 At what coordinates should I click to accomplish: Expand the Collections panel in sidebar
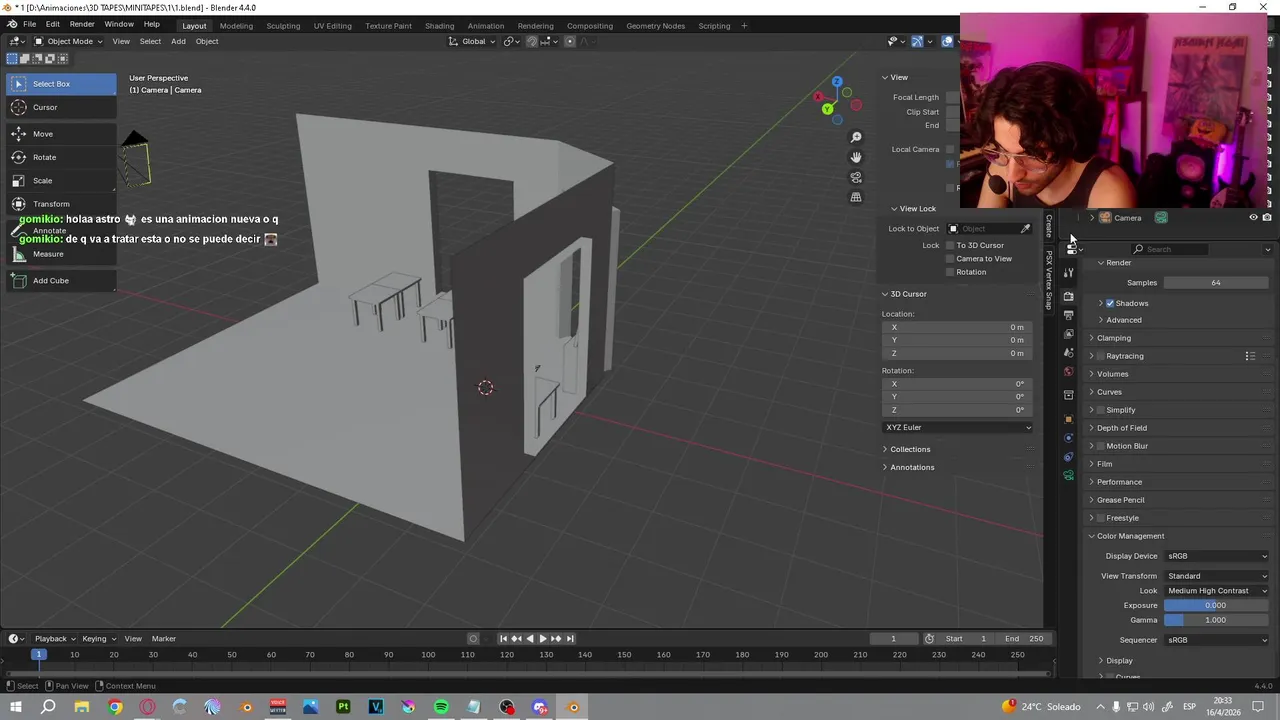[910, 449]
